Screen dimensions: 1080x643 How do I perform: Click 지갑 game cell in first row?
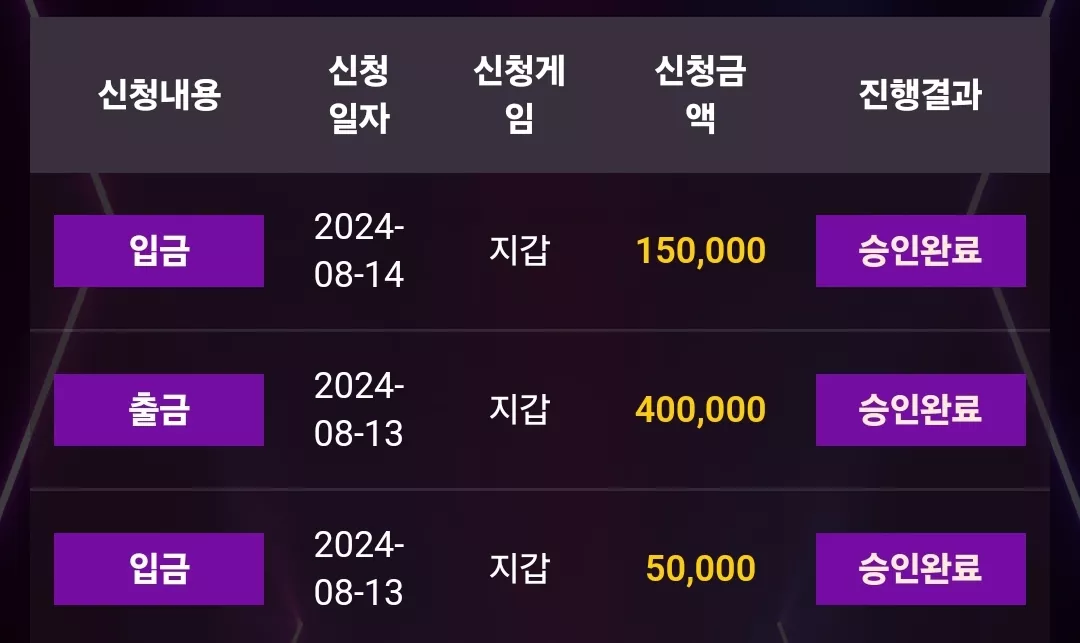(x=519, y=250)
